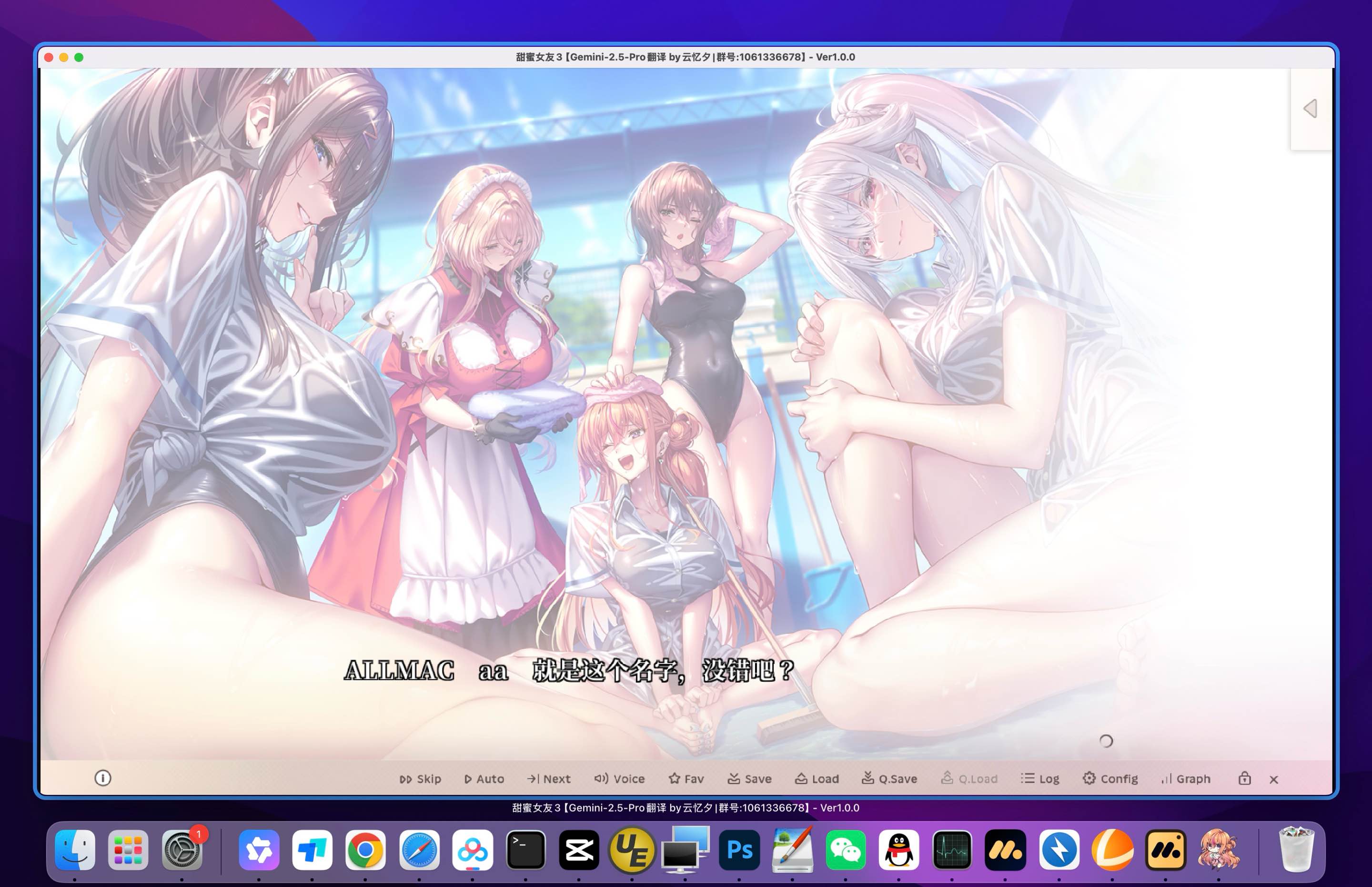Quick save the game with Q.Save
This screenshot has height=887, width=1372.
pyautogui.click(x=889, y=779)
